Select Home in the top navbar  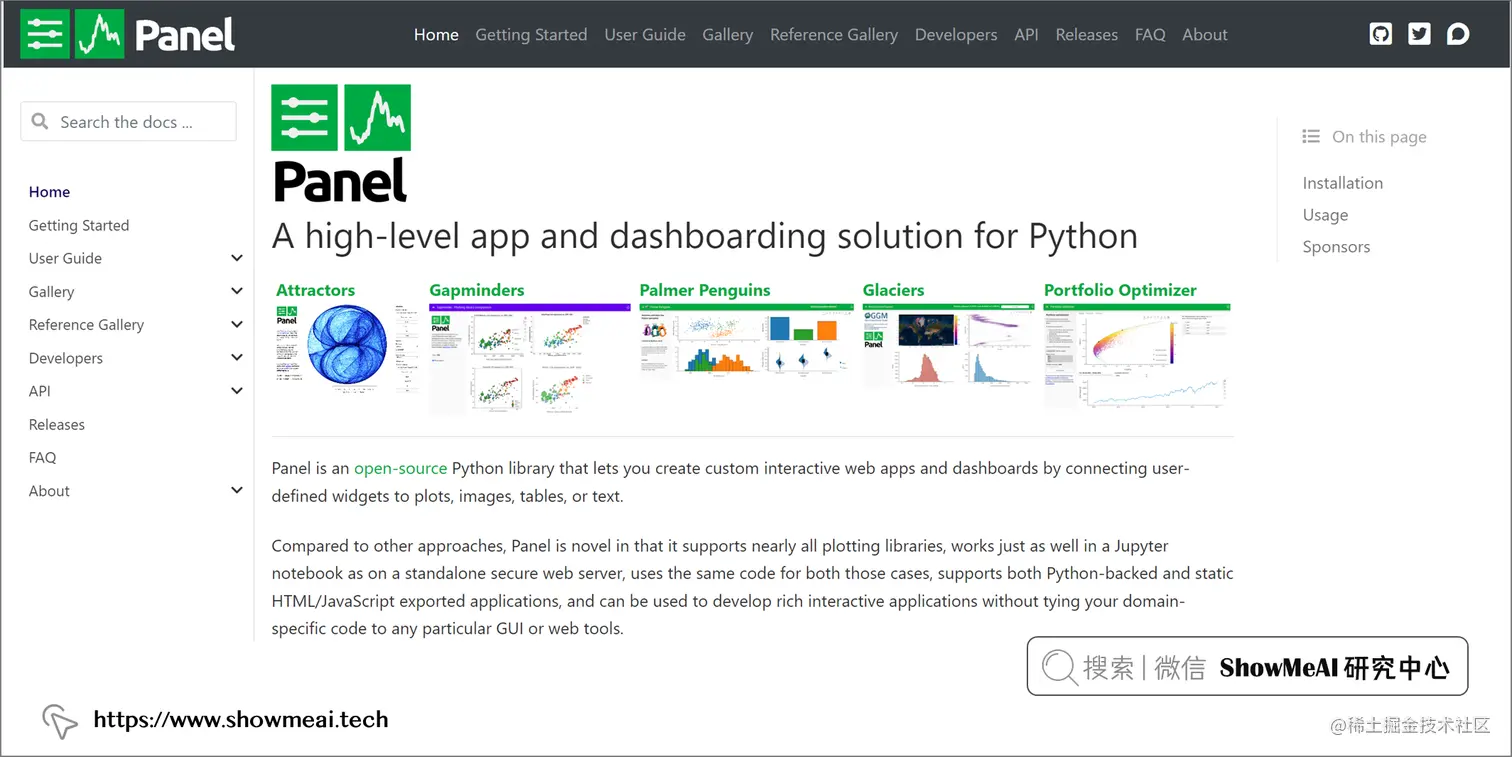point(436,34)
